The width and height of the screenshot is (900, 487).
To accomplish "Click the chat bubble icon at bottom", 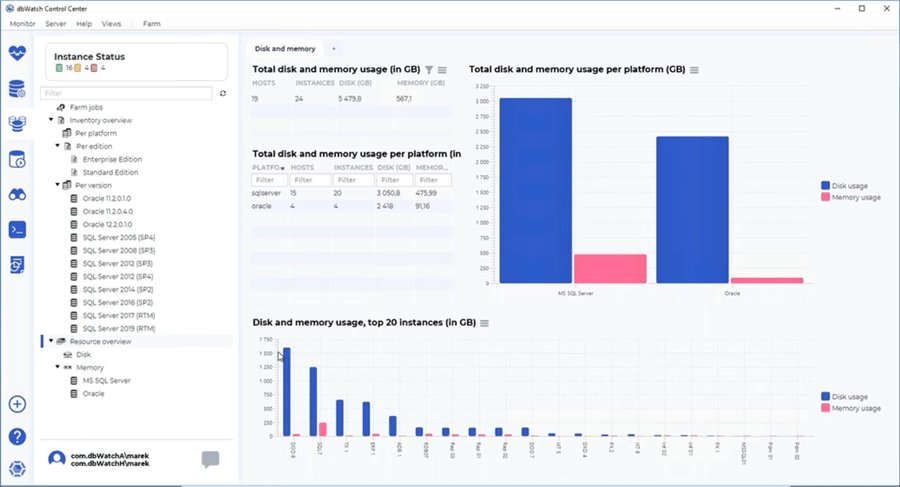I will (x=210, y=459).
